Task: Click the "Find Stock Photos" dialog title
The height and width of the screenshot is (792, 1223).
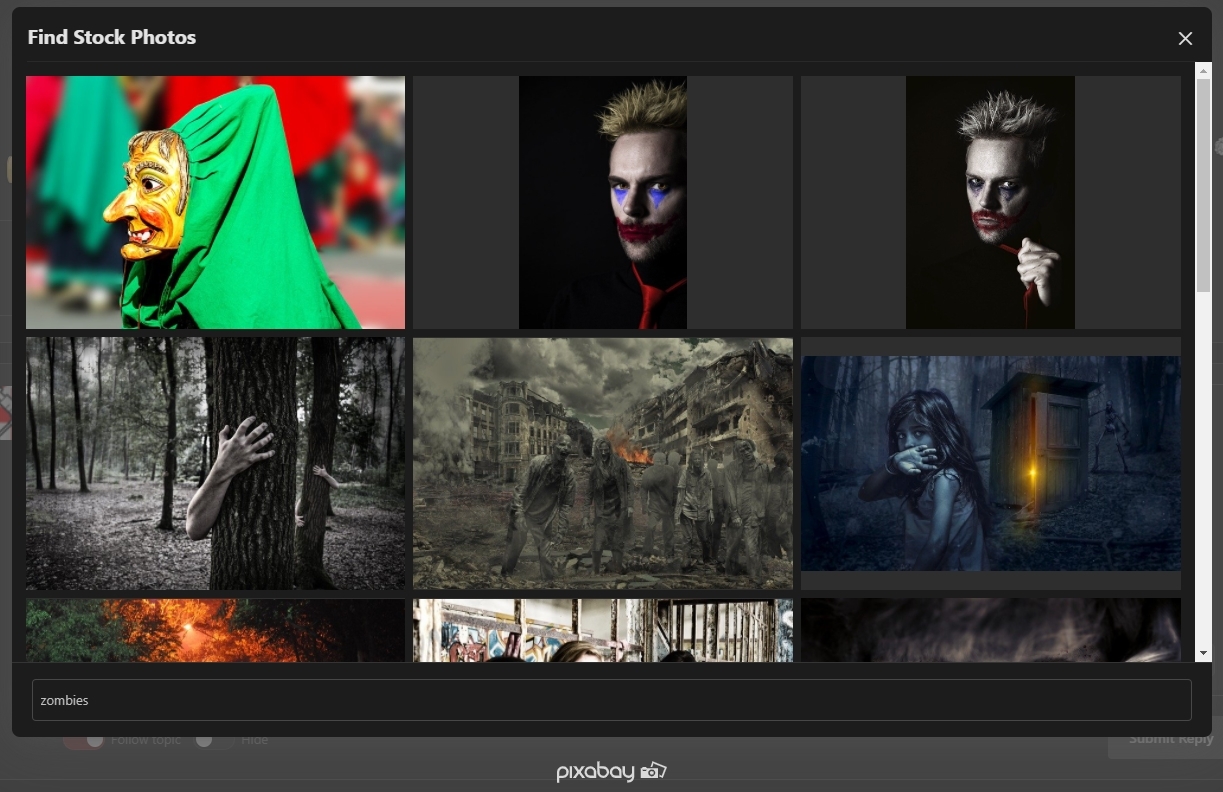Action: pyautogui.click(x=112, y=37)
